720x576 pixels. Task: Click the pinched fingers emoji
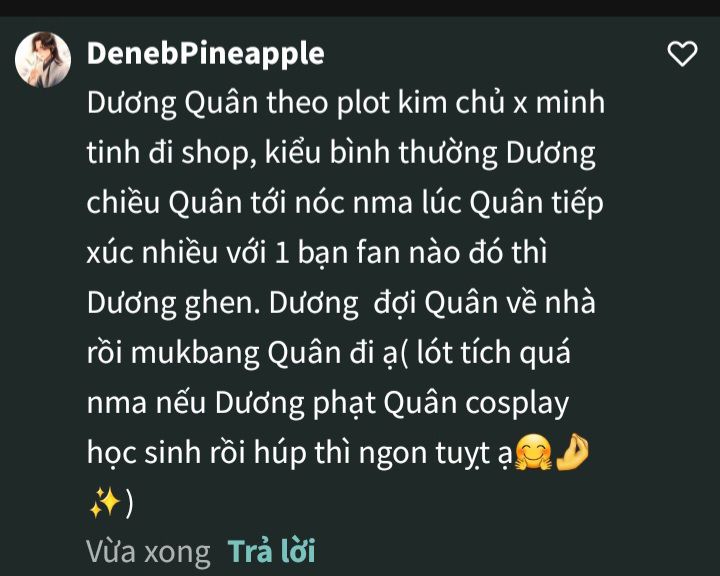click(x=572, y=453)
